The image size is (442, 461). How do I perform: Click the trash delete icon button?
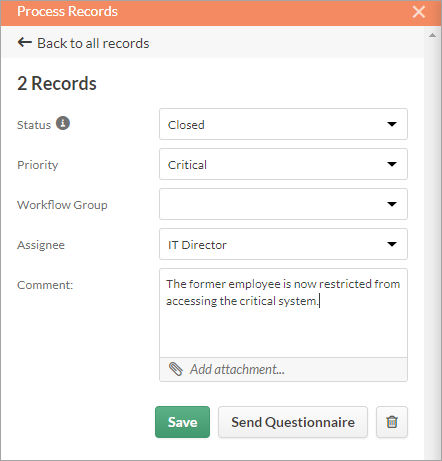click(392, 422)
